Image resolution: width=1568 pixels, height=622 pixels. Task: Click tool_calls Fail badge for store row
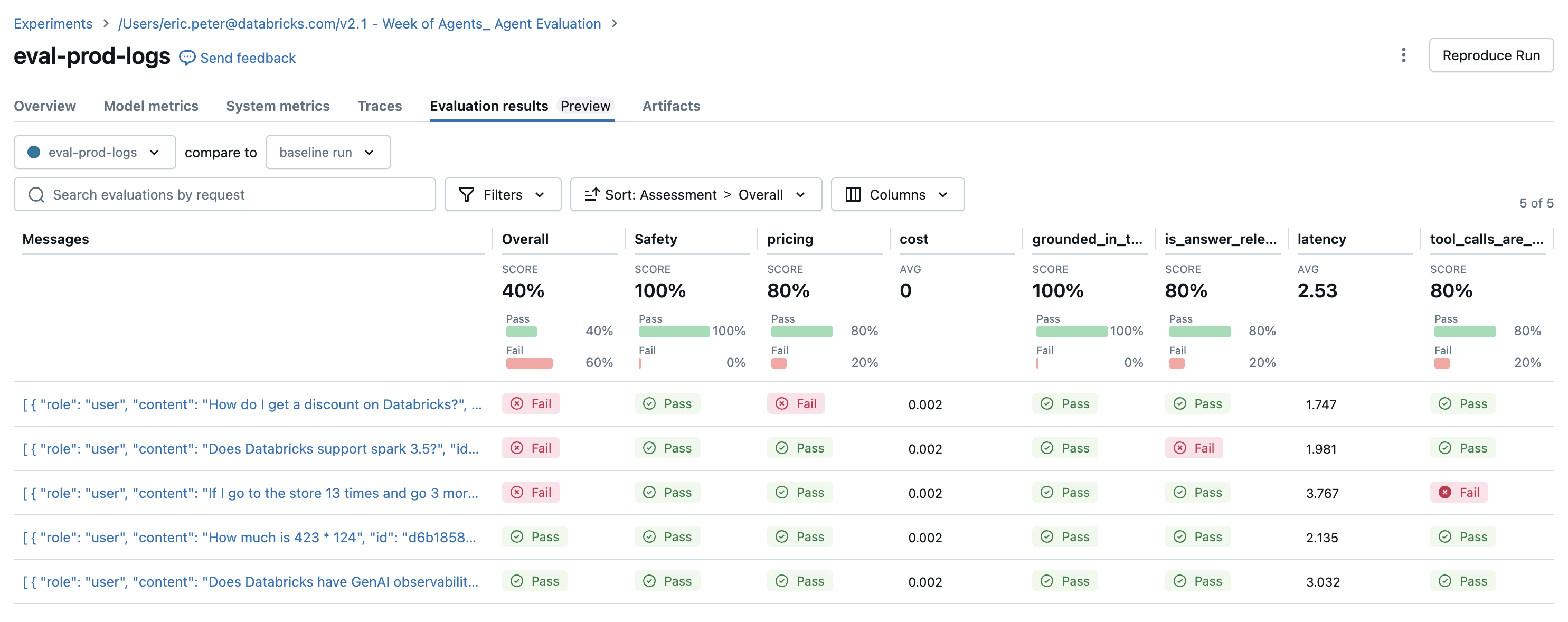[x=1459, y=492]
